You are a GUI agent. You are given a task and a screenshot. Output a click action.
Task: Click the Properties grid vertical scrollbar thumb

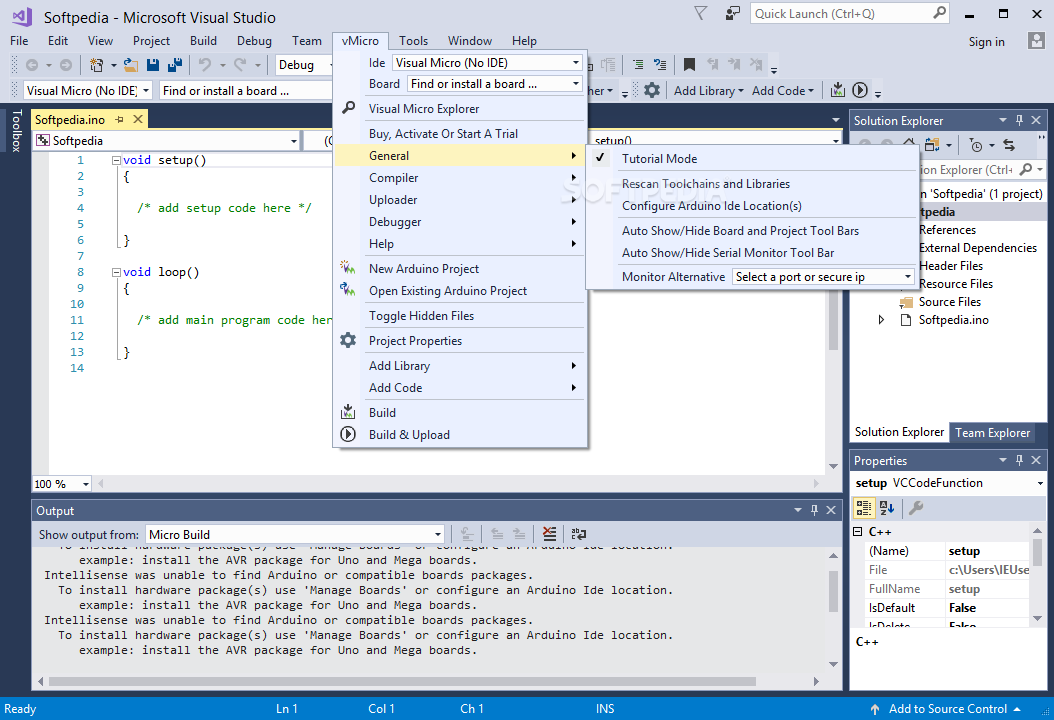coord(1038,553)
